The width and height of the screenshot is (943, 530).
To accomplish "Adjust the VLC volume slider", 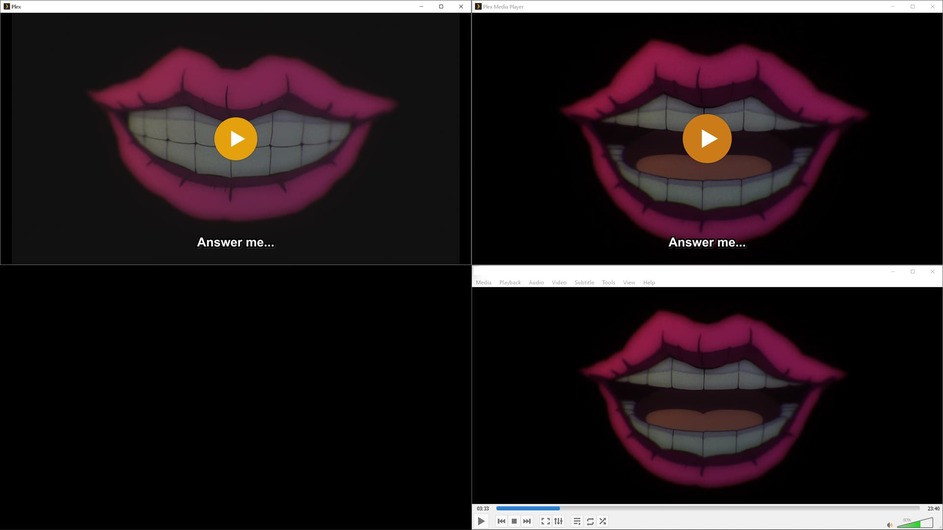I will pyautogui.click(x=915, y=523).
